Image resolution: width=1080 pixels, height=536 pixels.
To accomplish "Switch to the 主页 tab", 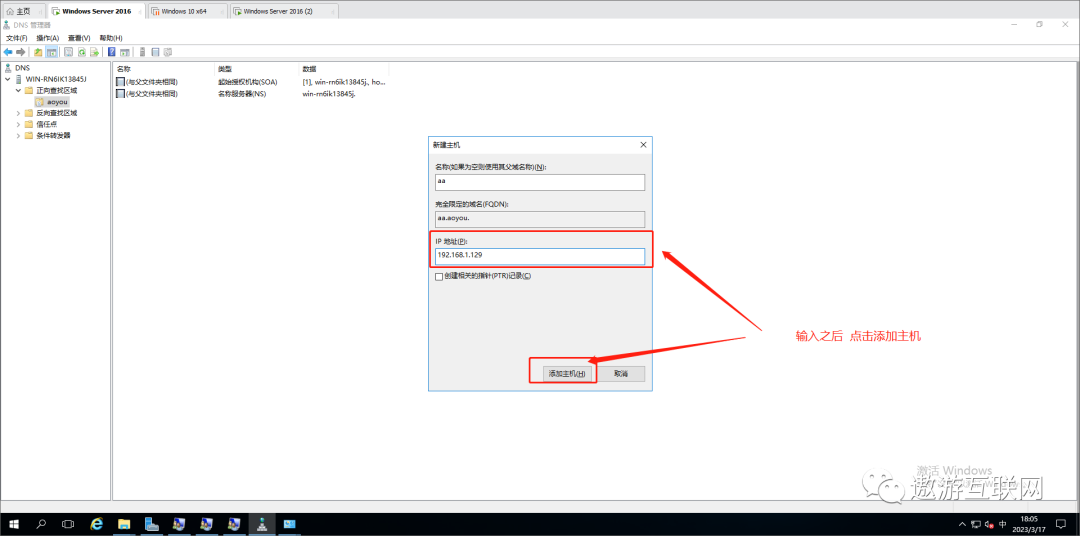I will click(23, 11).
